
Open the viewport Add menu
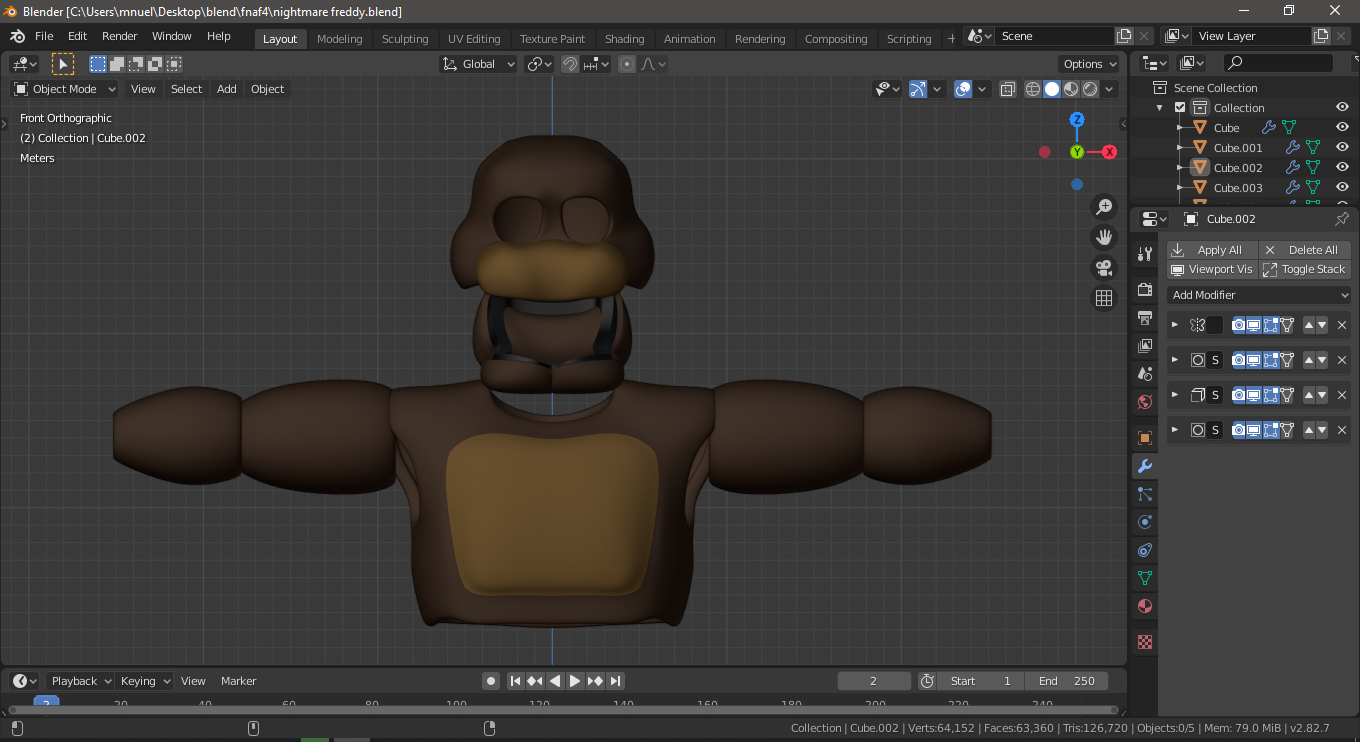pos(227,89)
